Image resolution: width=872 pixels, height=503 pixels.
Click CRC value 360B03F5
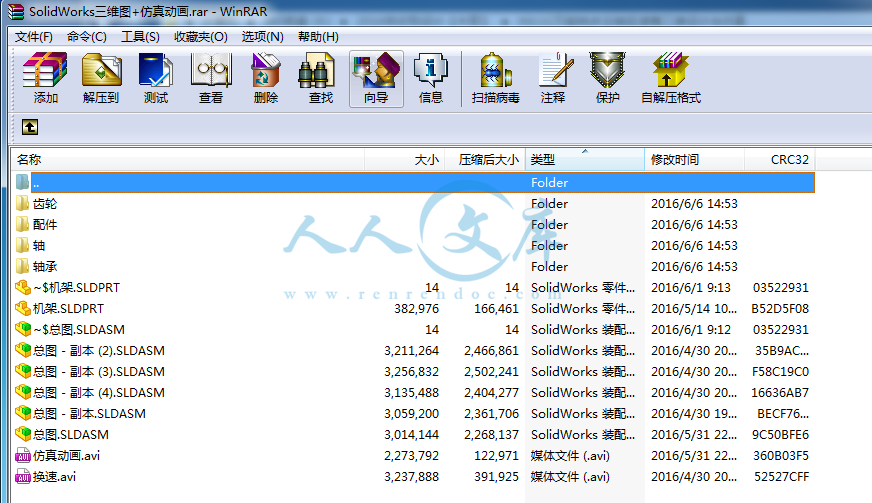pos(781,456)
